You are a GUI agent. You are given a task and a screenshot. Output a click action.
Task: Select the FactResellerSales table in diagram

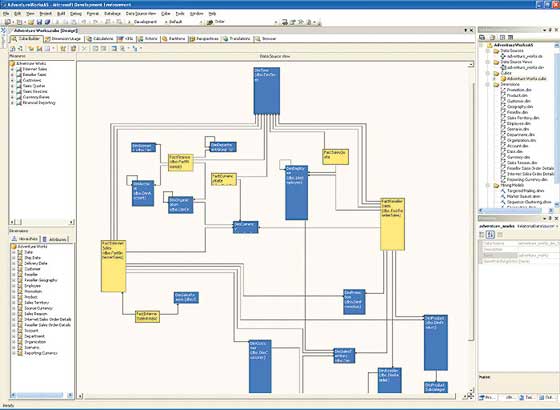392,224
